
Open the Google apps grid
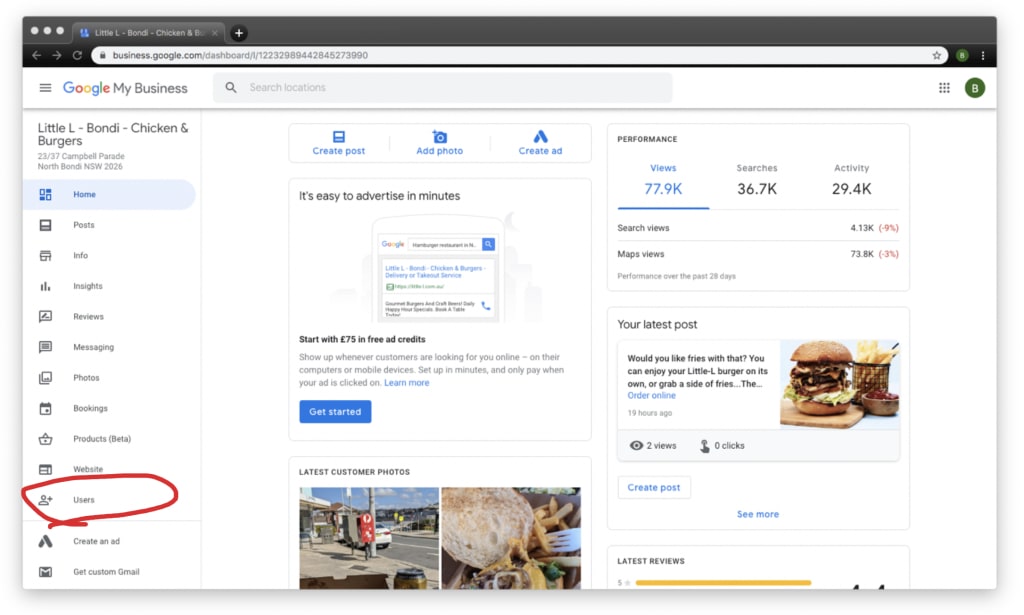pyautogui.click(x=944, y=87)
